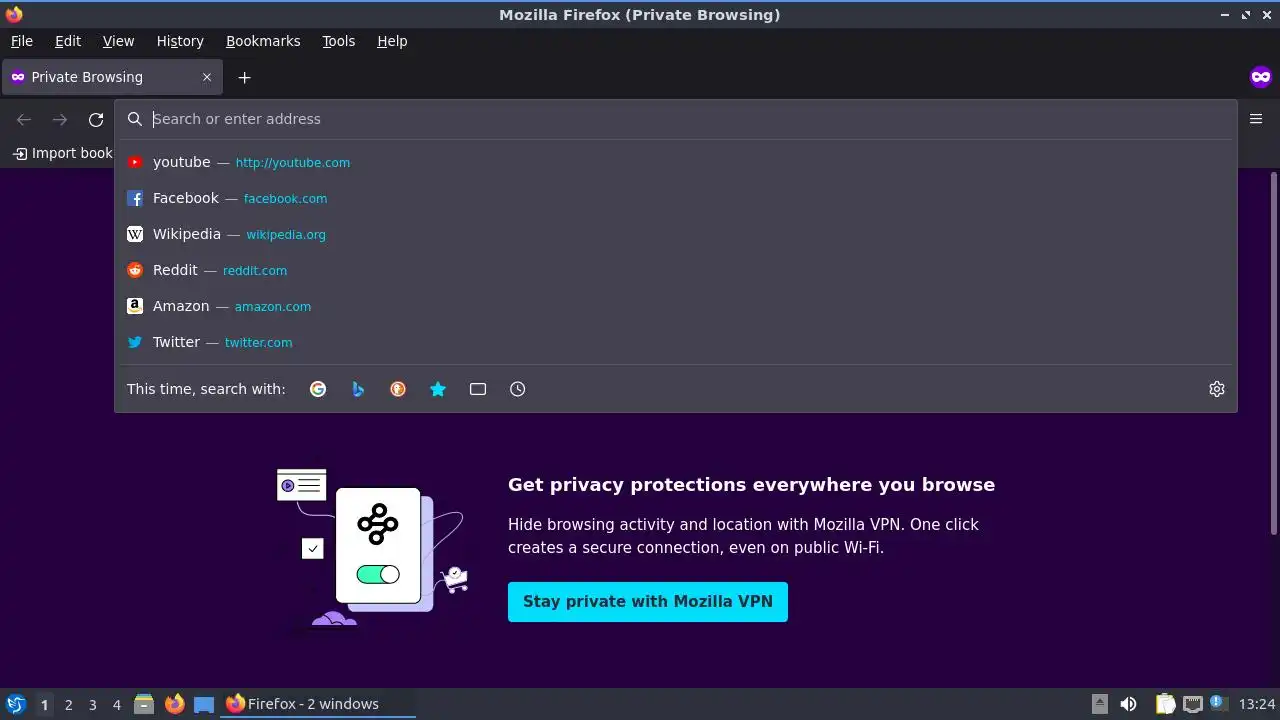Open the View menu
The width and height of the screenshot is (1280, 720).
tap(118, 41)
